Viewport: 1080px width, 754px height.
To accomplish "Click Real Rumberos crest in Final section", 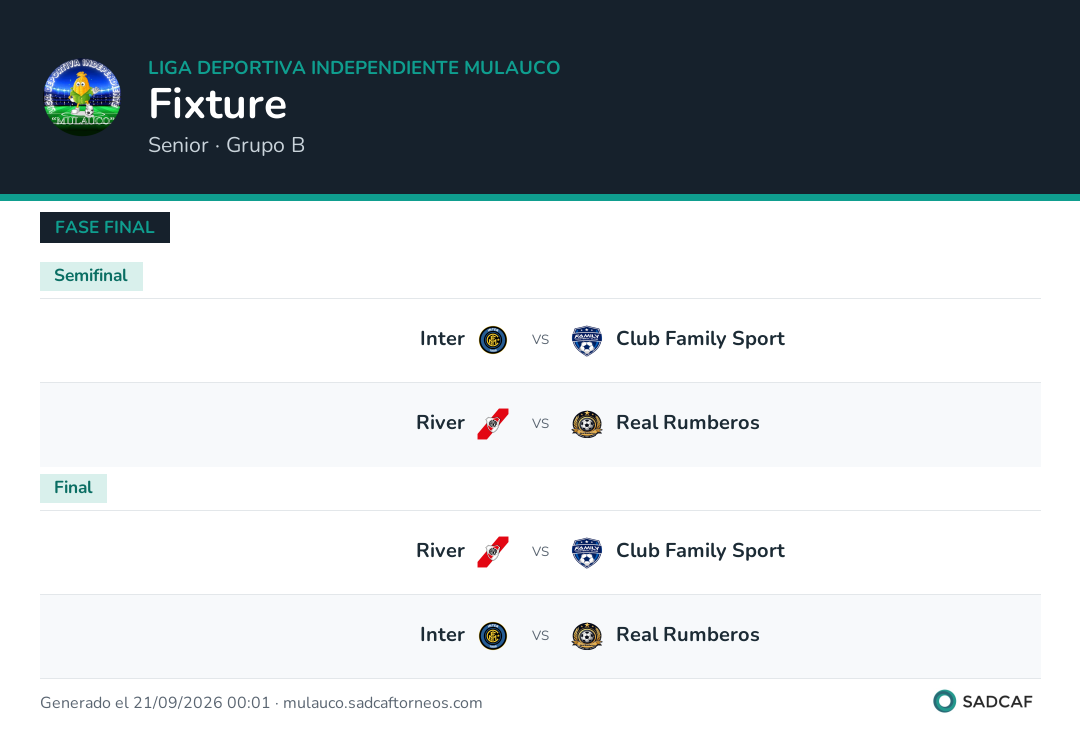I will (587, 636).
